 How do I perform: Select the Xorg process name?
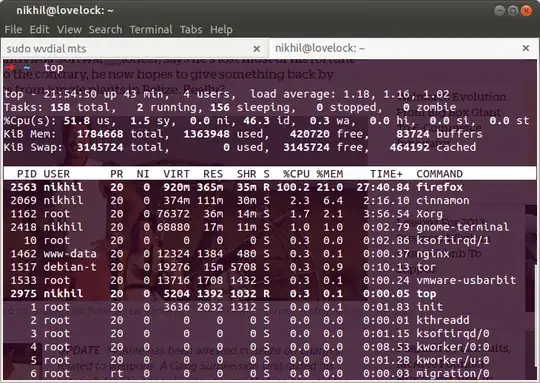(429, 214)
